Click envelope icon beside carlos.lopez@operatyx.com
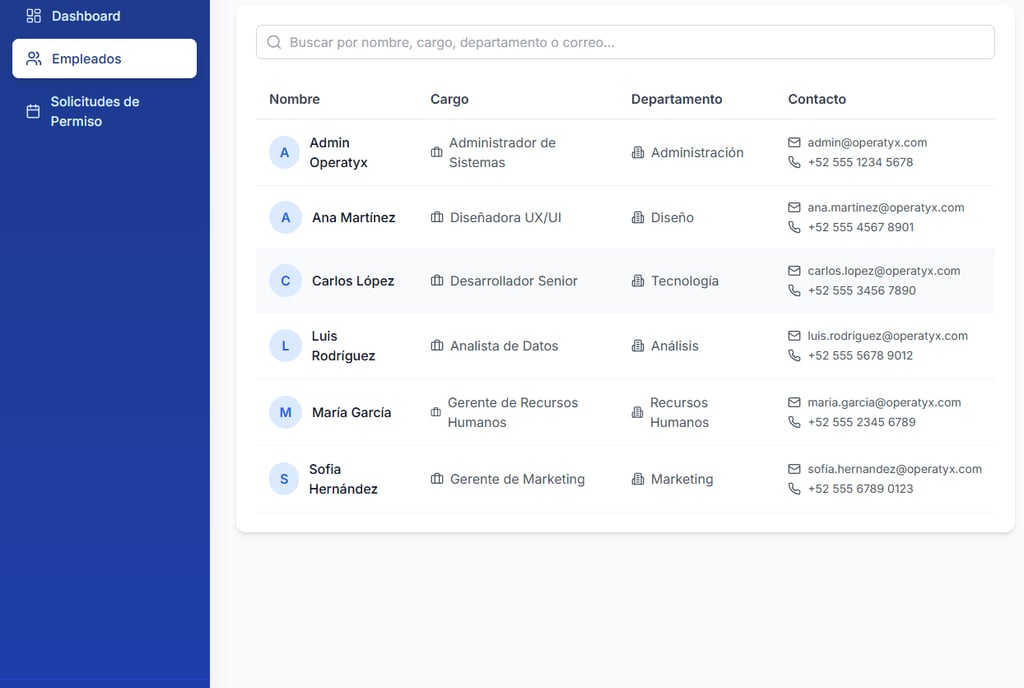This screenshot has width=1024, height=688. [794, 271]
